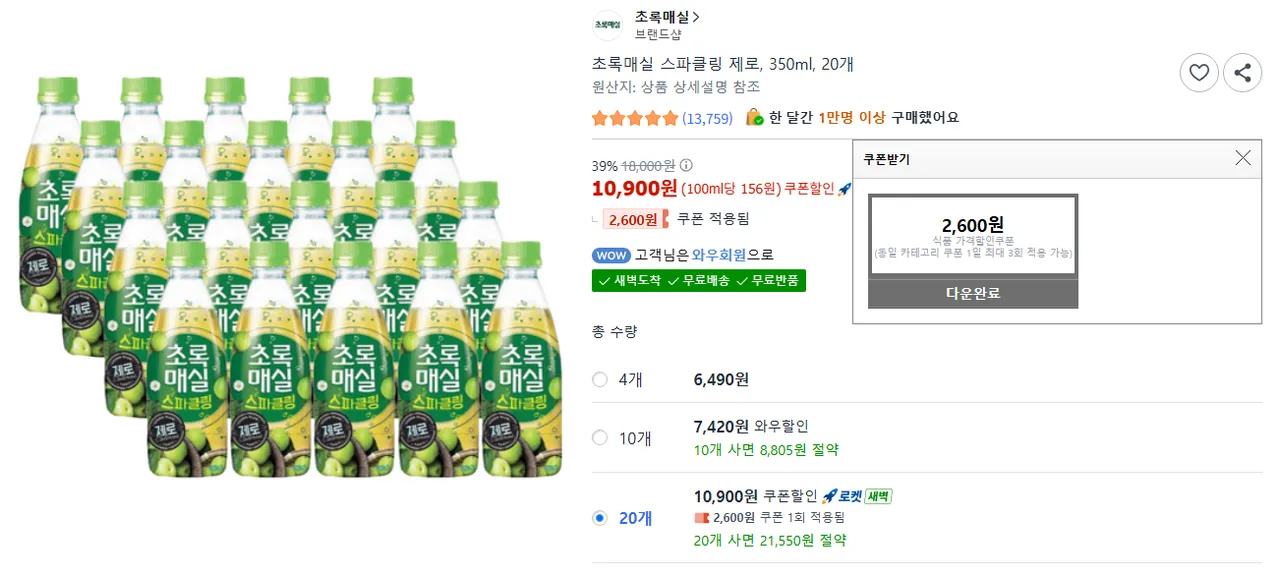Click the info icon beside 18,000원

tap(686, 166)
